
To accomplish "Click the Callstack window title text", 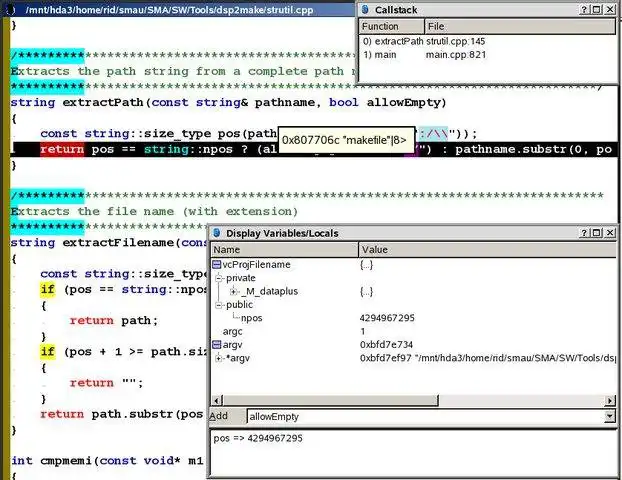I will click(x=396, y=10).
